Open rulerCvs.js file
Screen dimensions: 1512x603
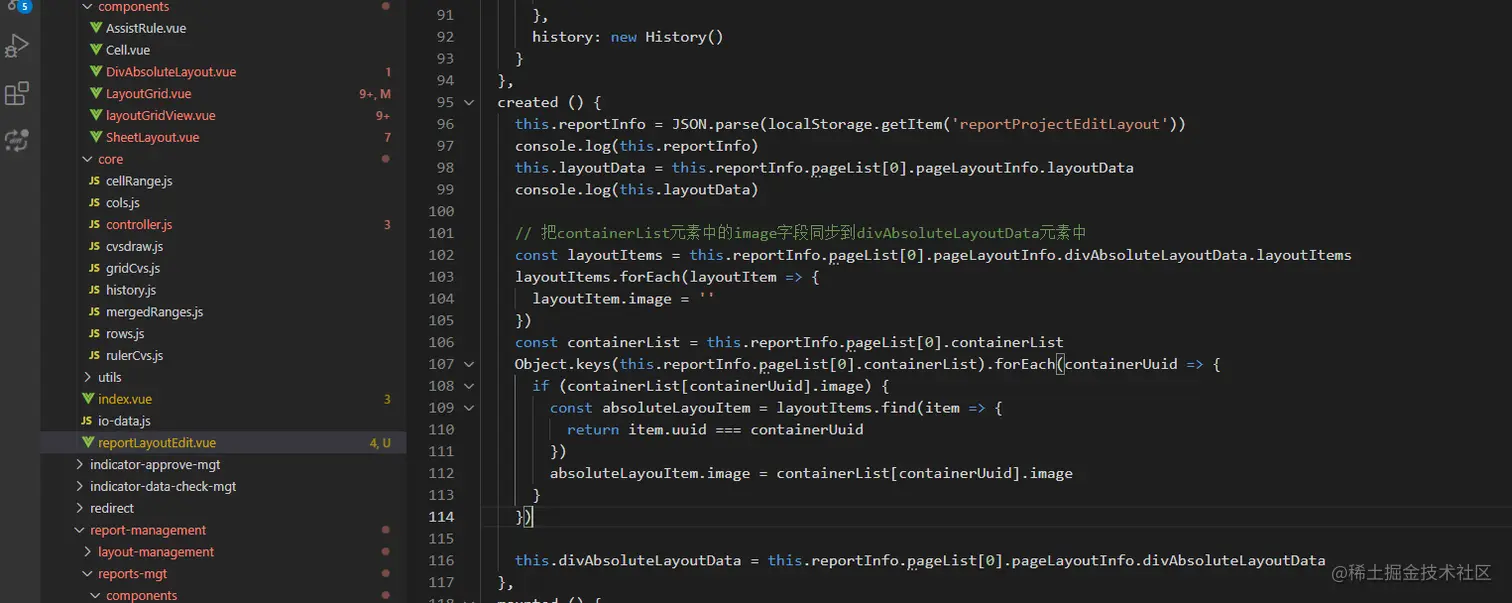pos(135,355)
